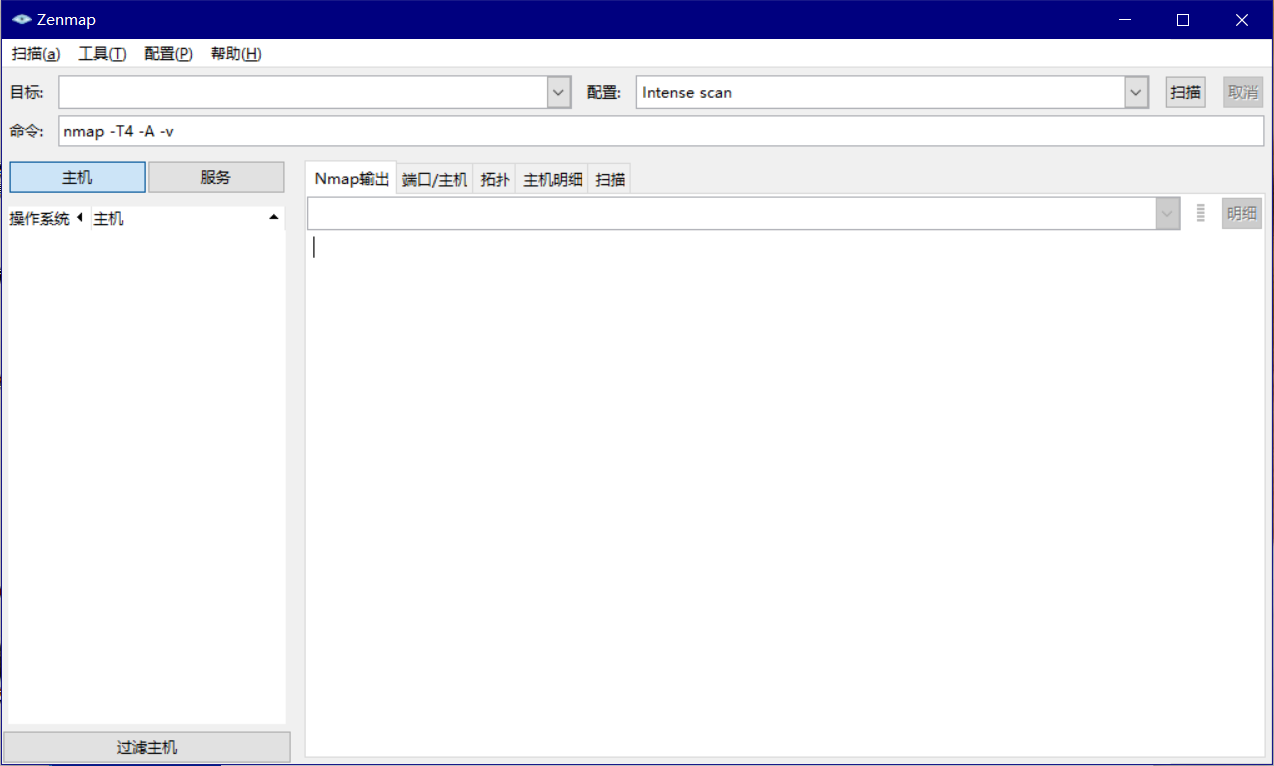Open the 工具 menu
This screenshot has height=766, width=1274.
[x=102, y=54]
